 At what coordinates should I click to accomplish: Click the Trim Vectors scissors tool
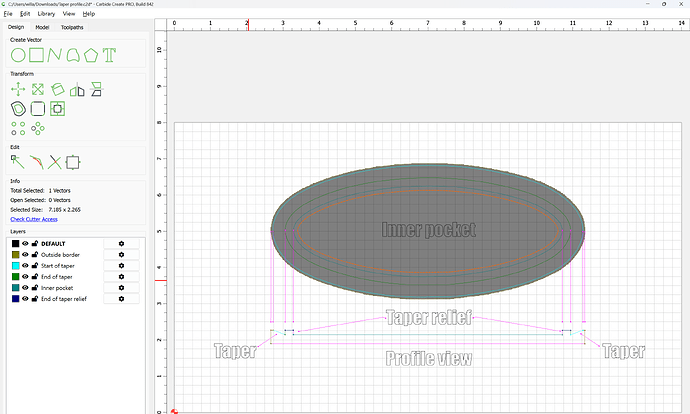click(55, 161)
